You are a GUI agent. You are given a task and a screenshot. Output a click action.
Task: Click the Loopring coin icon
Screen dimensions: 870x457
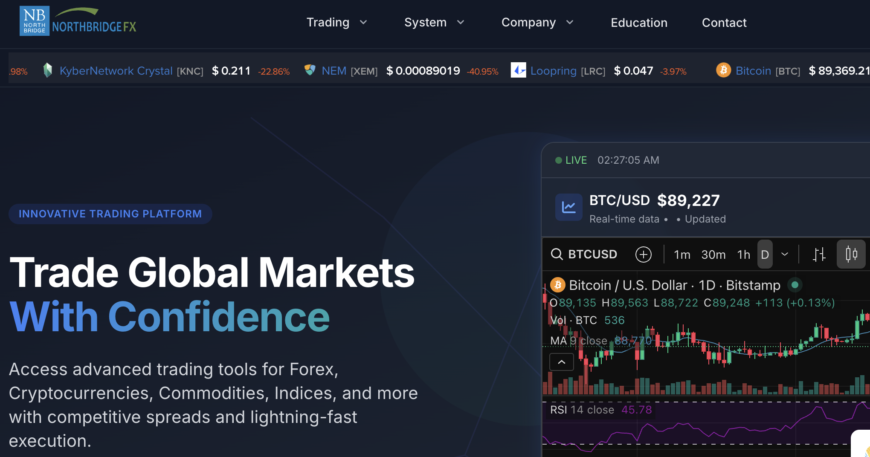tap(518, 70)
